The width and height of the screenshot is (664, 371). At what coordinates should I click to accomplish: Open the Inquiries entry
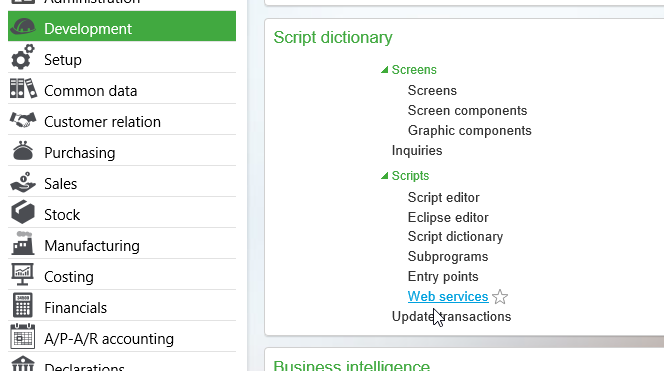pyautogui.click(x=417, y=150)
